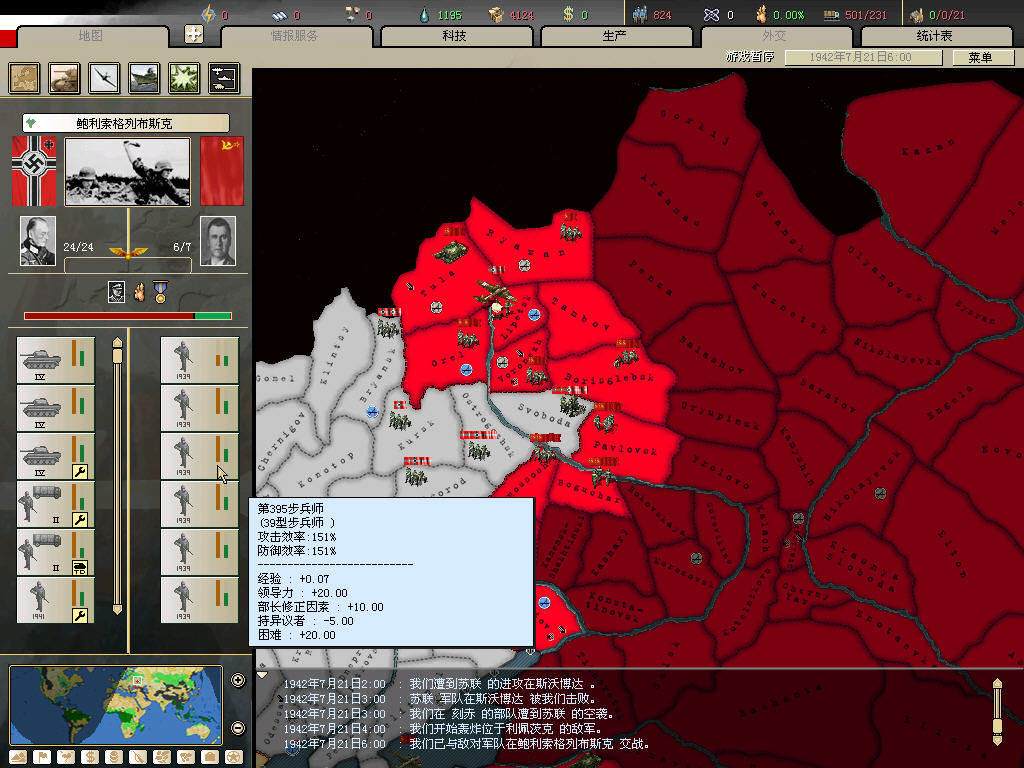This screenshot has height=768, width=1024.
Task: Click the red-green battle progress bar
Action: pyautogui.click(x=128, y=316)
